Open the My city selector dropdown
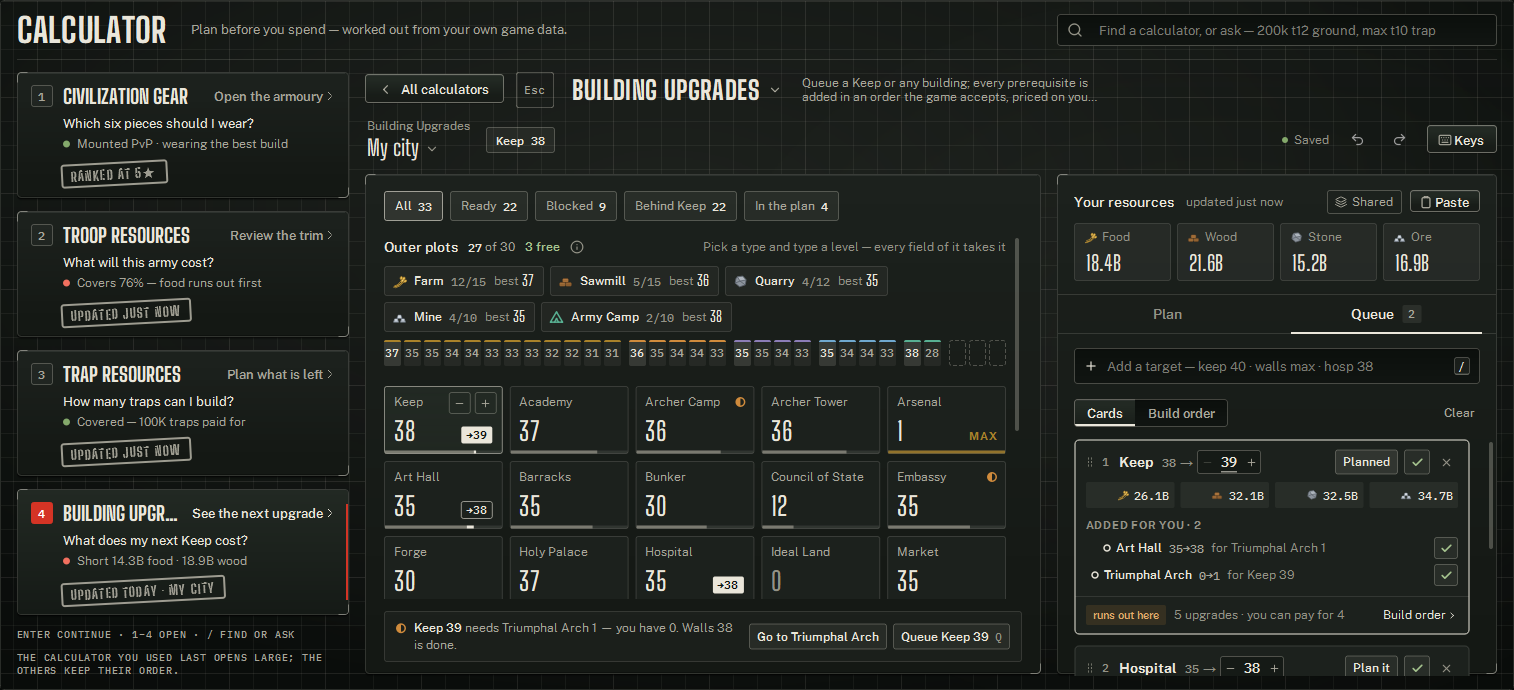This screenshot has height=690, width=1514. coord(402,149)
